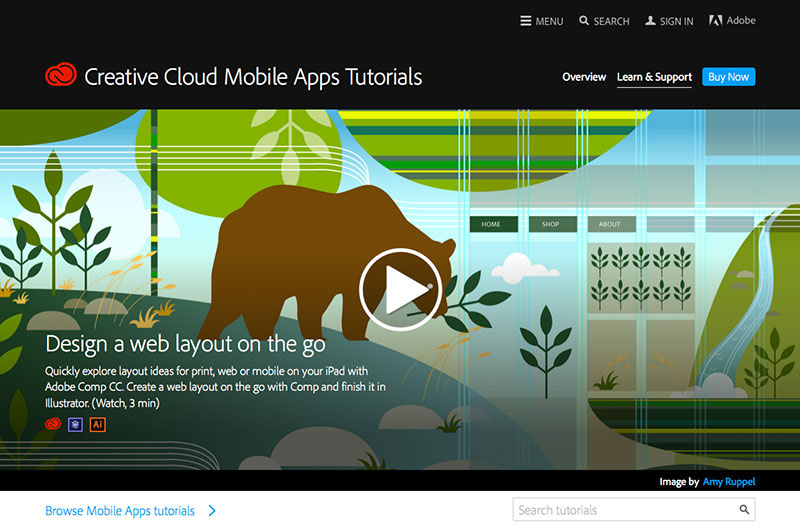
Task: Play the Design a web layout video
Action: [x=401, y=289]
